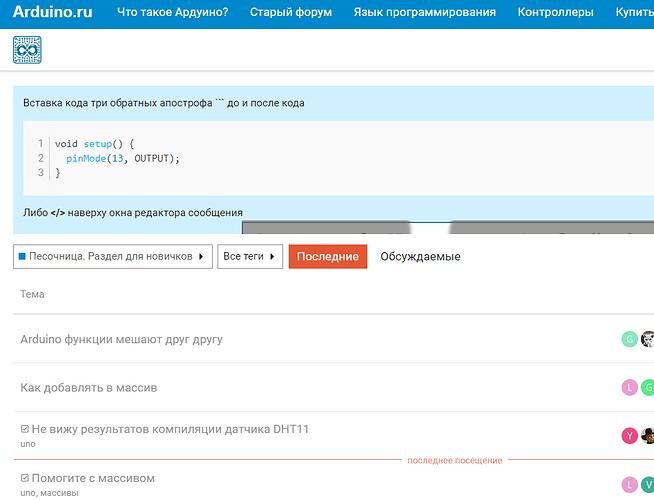The height and width of the screenshot is (500, 654).
Task: Click the Arduino forum infinity logo
Action: click(27, 50)
